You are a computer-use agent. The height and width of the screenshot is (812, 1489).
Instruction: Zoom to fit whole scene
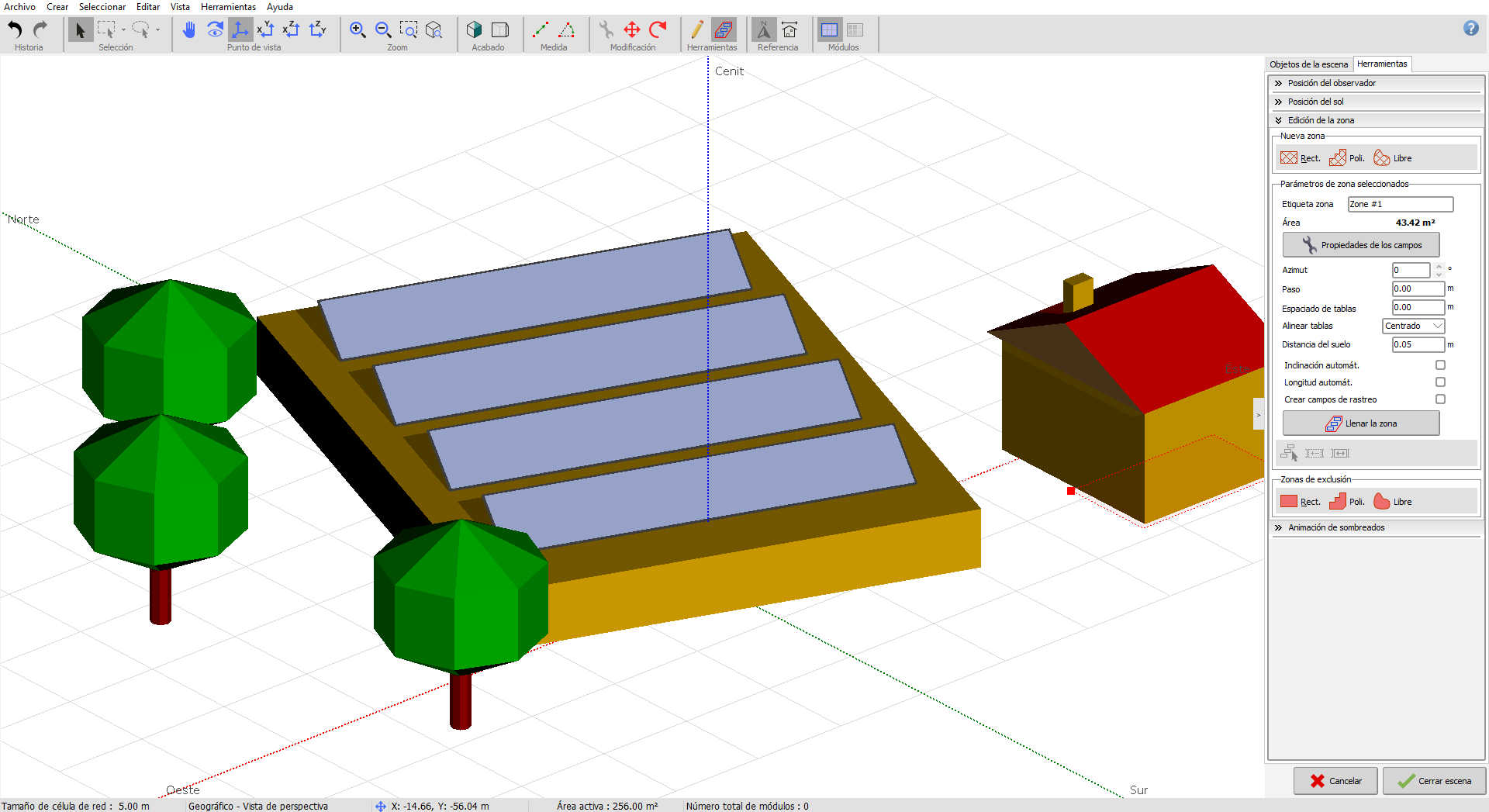pyautogui.click(x=434, y=29)
